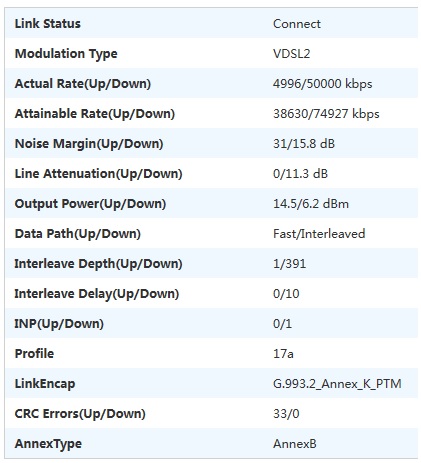Click the Profile 17a value
The height and width of the screenshot is (463, 421).
click(283, 354)
